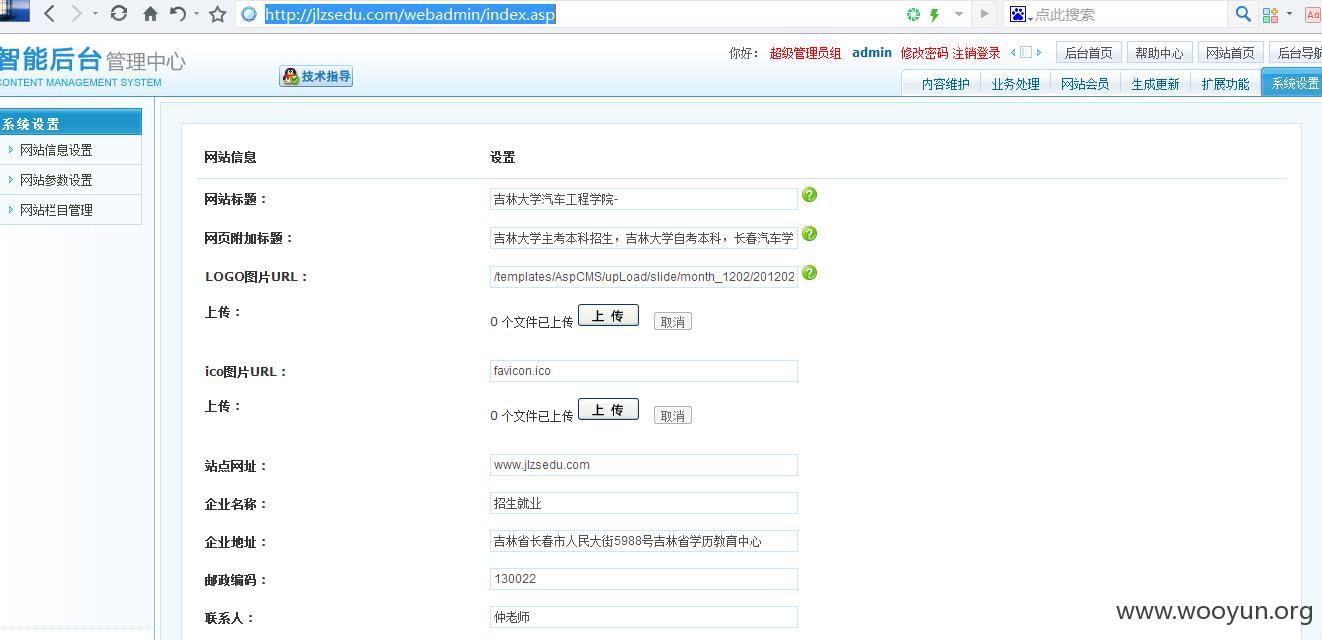Image resolution: width=1322 pixels, height=640 pixels.
Task: Click the 帮助中心 button
Action: click(x=1158, y=53)
